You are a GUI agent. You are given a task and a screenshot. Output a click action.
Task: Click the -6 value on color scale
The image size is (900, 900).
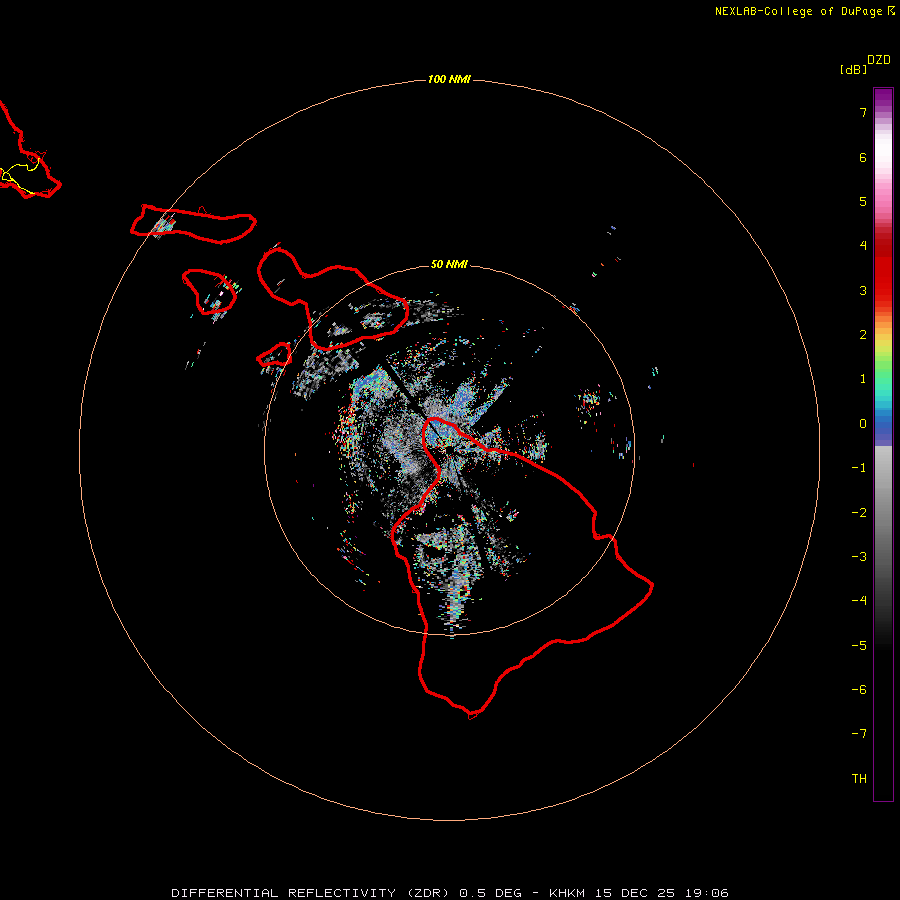[x=859, y=690]
